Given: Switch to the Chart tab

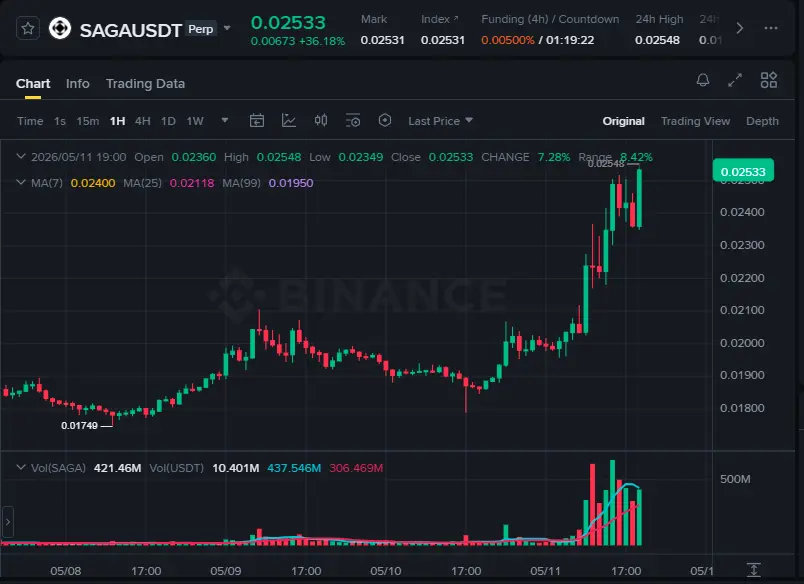Looking at the screenshot, I should [x=33, y=84].
